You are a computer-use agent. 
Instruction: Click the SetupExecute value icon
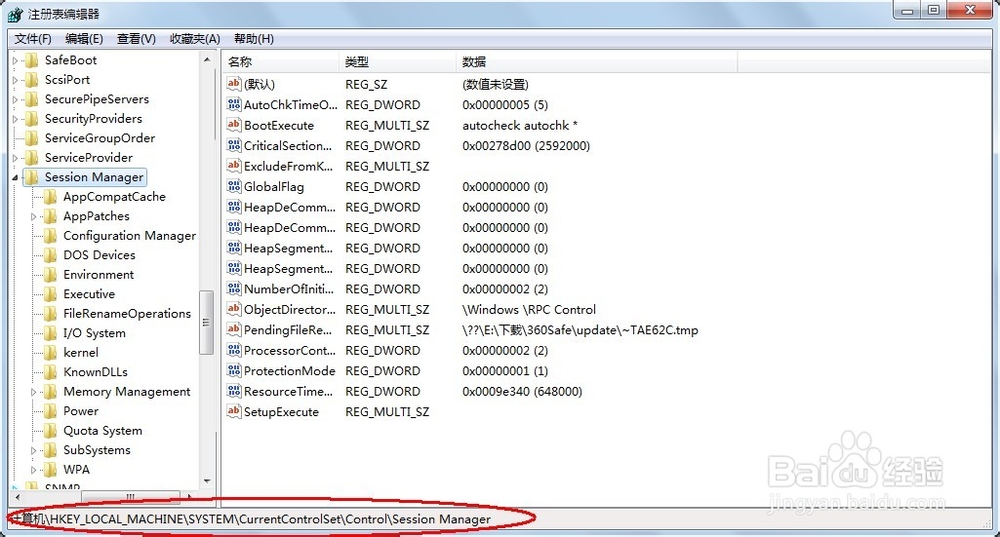click(x=234, y=411)
